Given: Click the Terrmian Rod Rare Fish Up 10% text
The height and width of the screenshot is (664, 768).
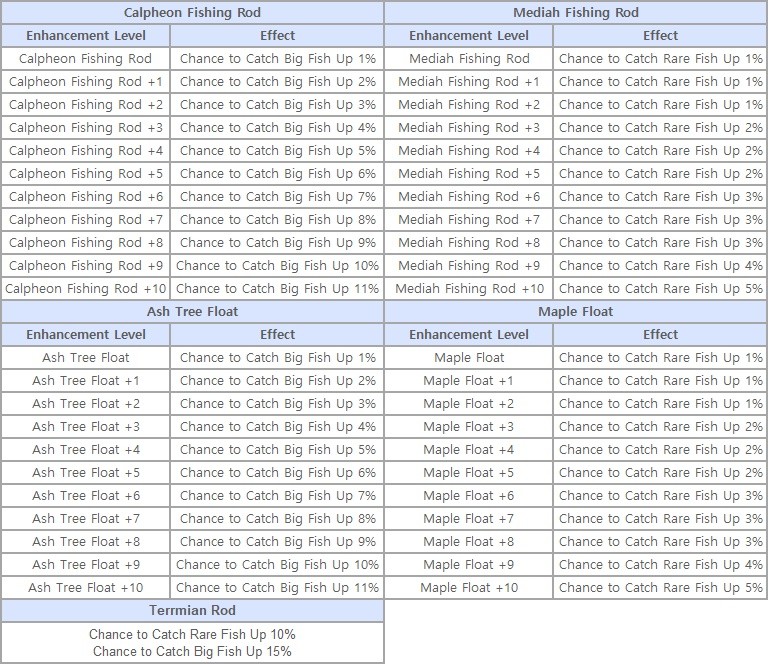Looking at the screenshot, I should [192, 635].
